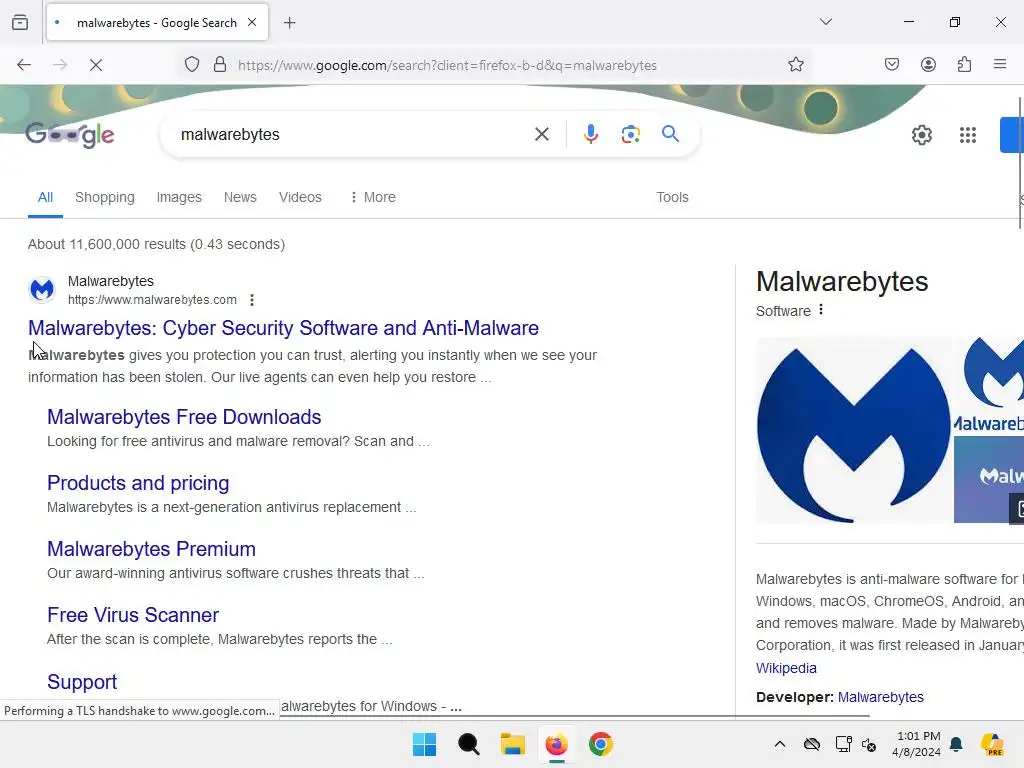View the purple Malwarebytes thumbnail image
Image resolution: width=1024 pixels, height=768 pixels.
pyautogui.click(x=989, y=480)
